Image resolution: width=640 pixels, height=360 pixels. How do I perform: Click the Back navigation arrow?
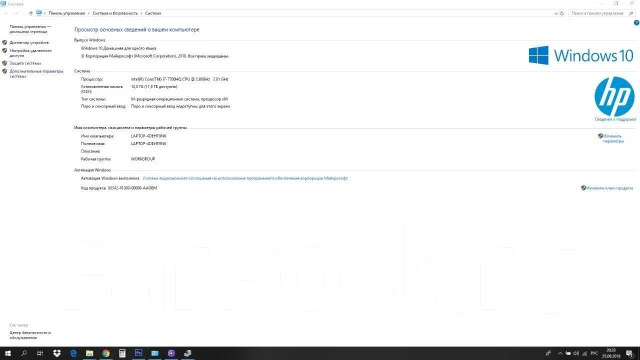pyautogui.click(x=6, y=13)
